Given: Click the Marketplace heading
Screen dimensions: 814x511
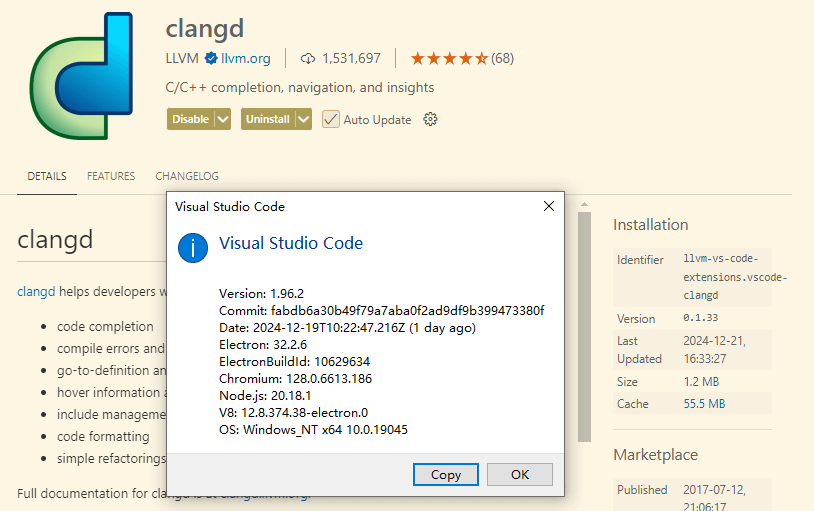Looking at the screenshot, I should (655, 455).
